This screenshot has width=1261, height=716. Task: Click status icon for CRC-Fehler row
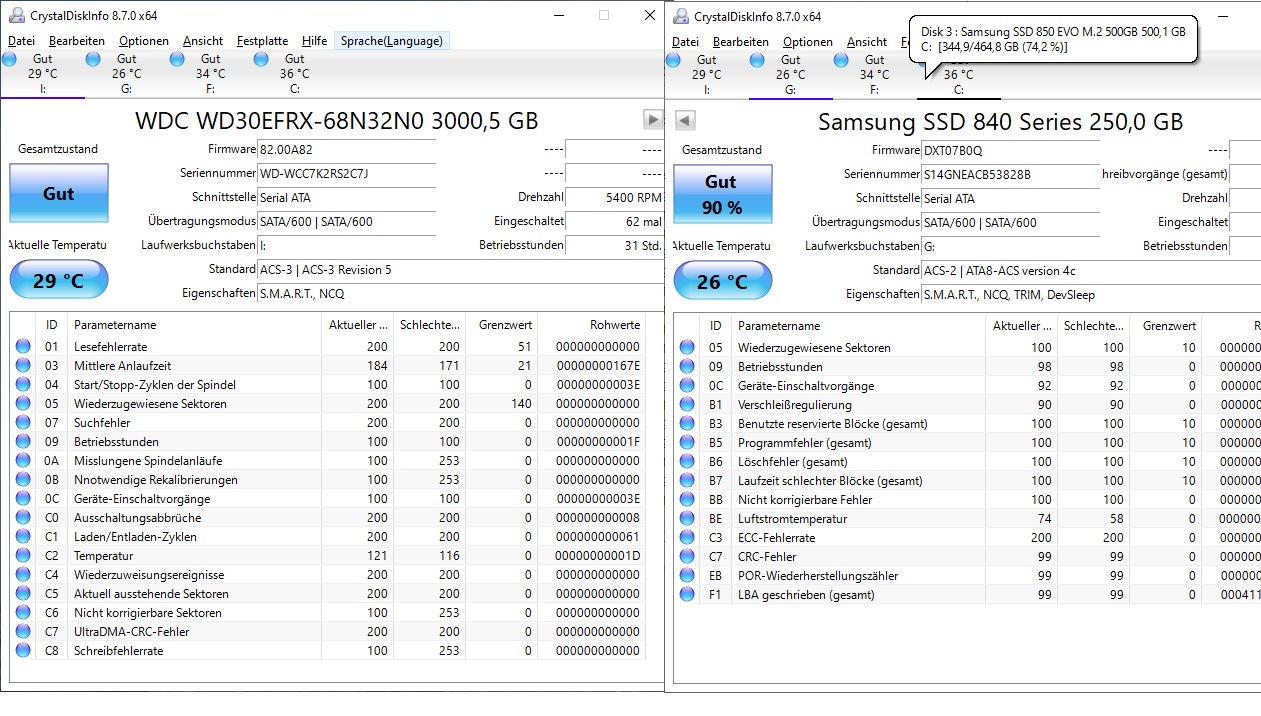[687, 557]
